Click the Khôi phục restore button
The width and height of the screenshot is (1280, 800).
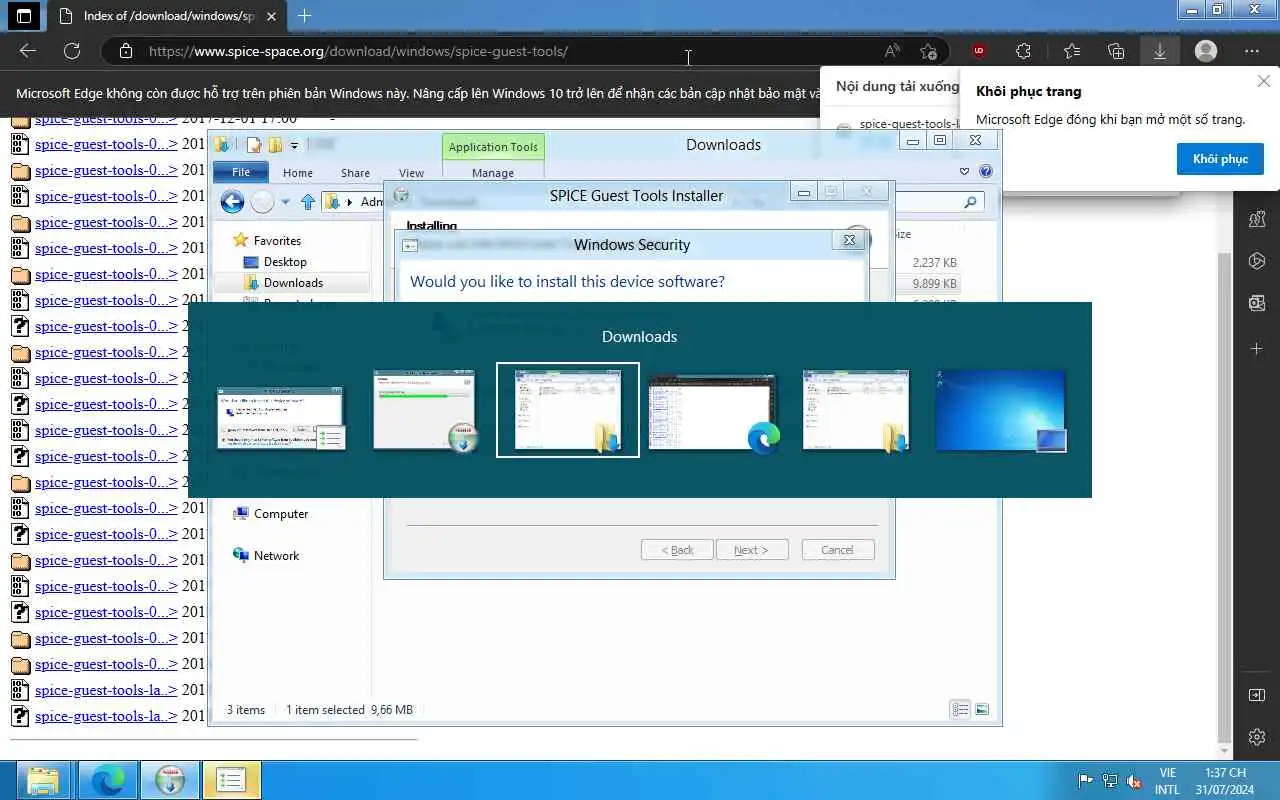click(1220, 159)
